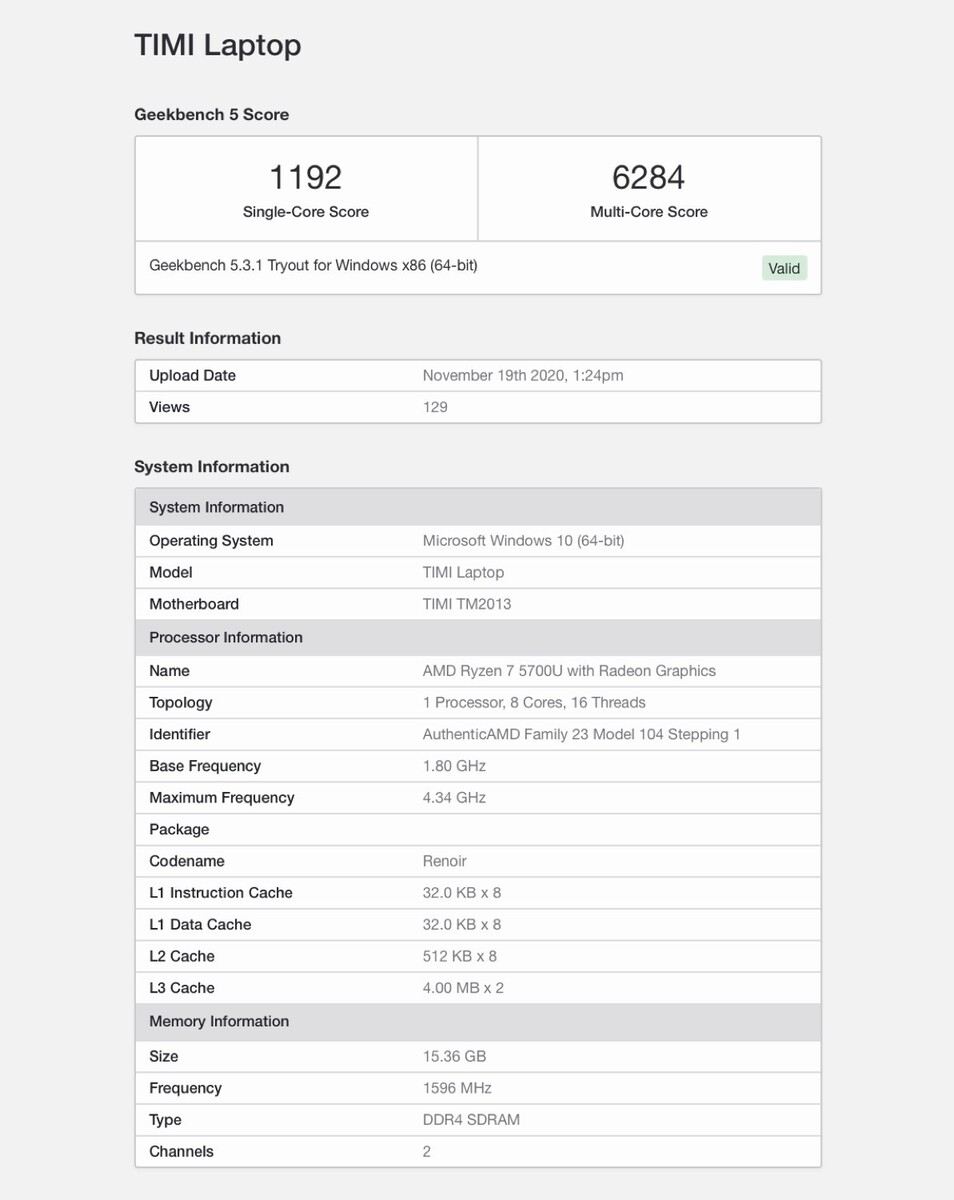Viewport: 954px width, 1200px height.
Task: Select the Geekbench 5.3.1 Tryout version text
Action: (x=313, y=266)
